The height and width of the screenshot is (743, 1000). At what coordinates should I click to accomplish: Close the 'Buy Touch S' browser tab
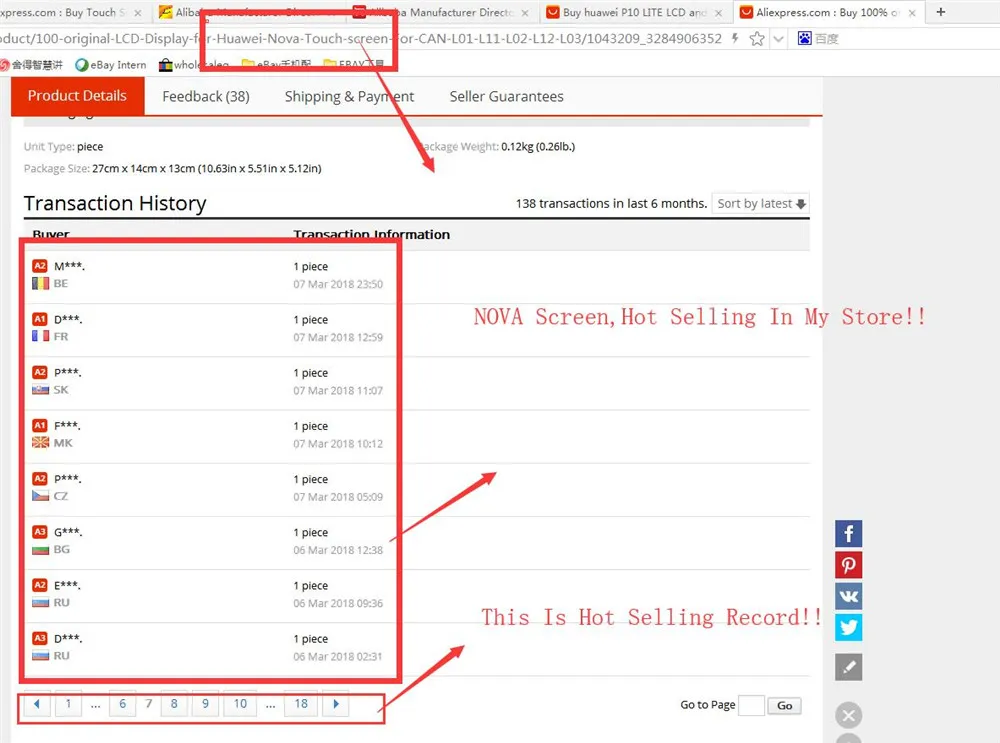point(138,13)
